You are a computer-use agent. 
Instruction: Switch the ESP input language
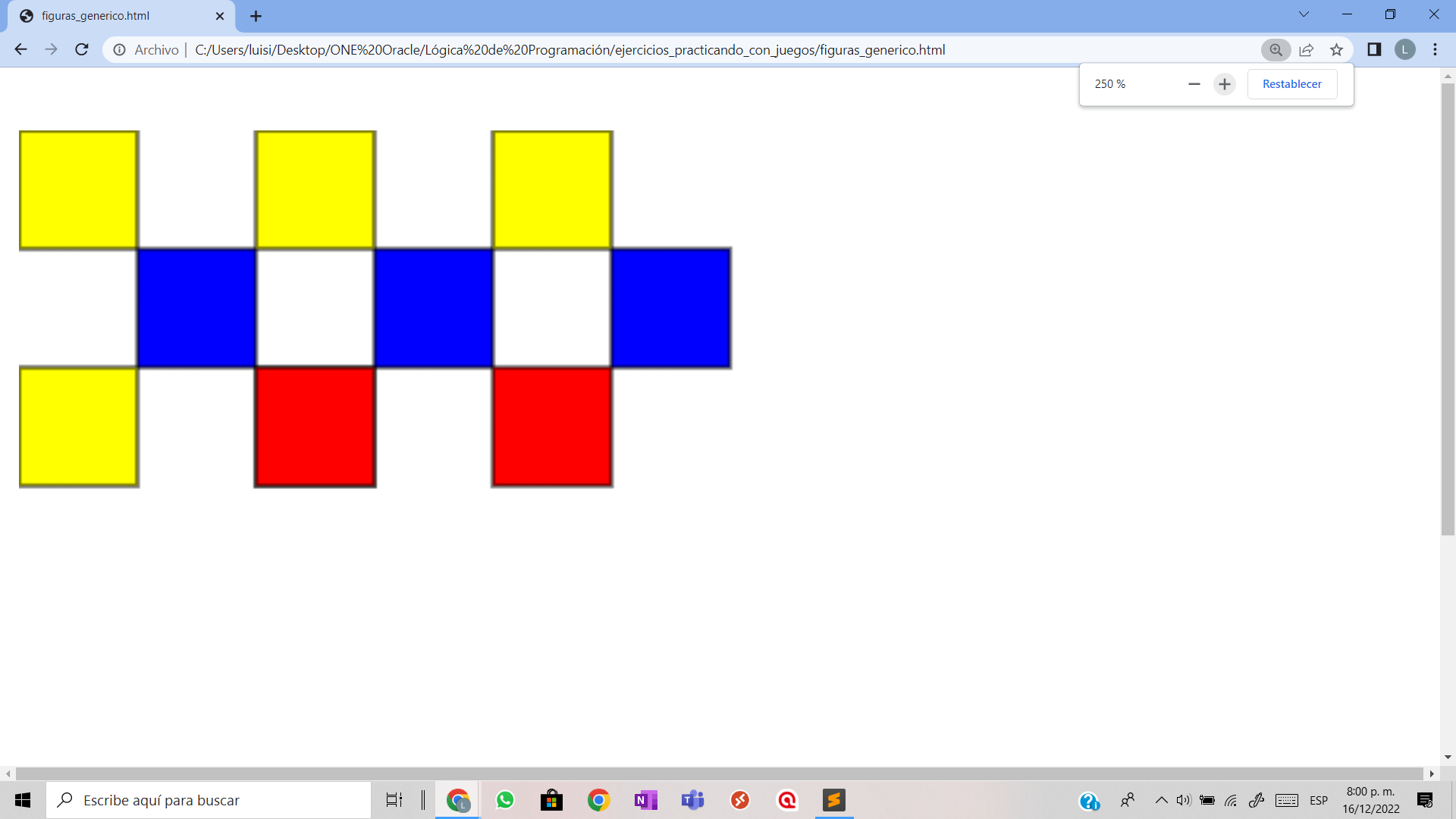pos(1319,800)
